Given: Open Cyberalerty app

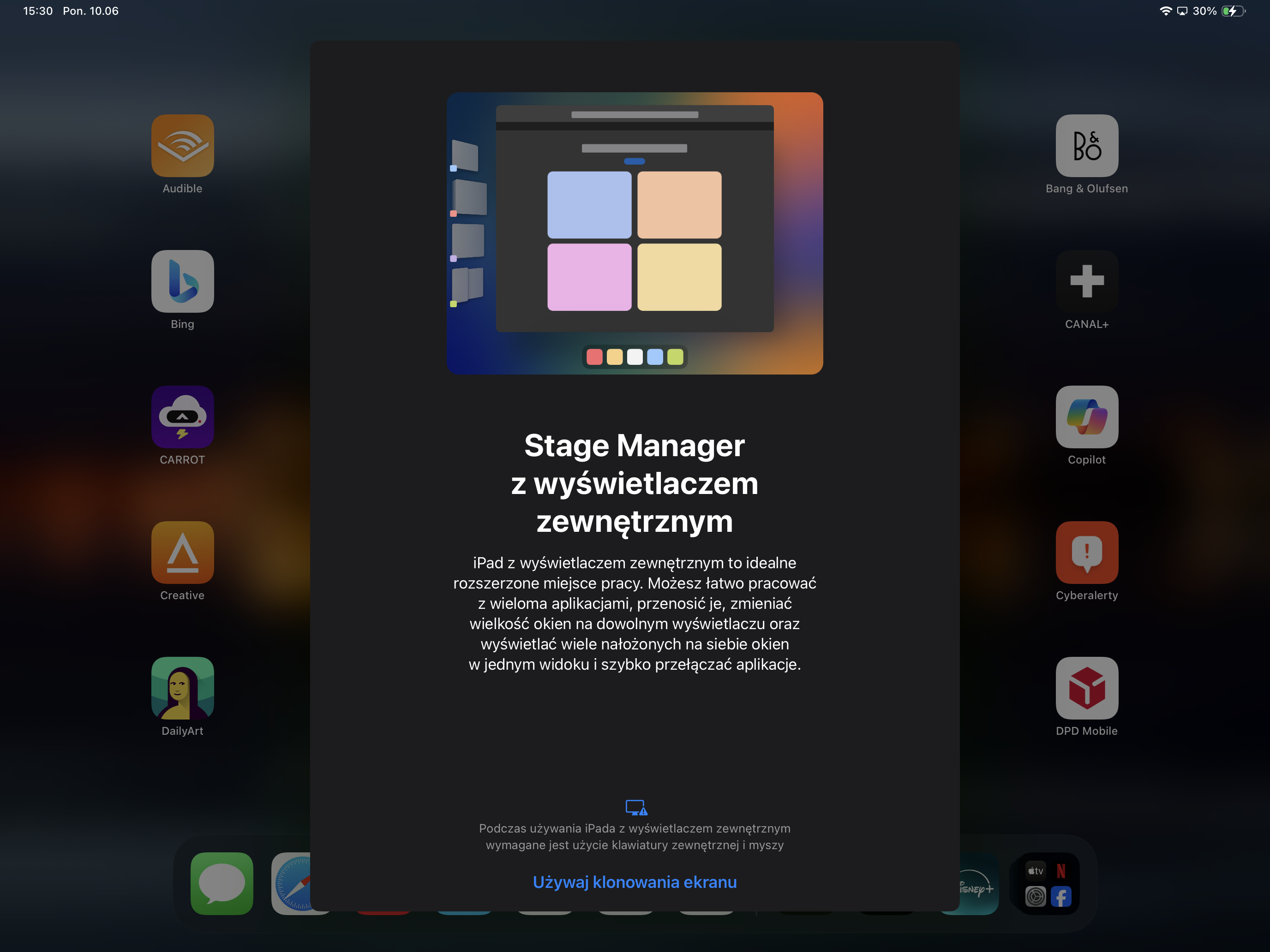Looking at the screenshot, I should coord(1086,552).
